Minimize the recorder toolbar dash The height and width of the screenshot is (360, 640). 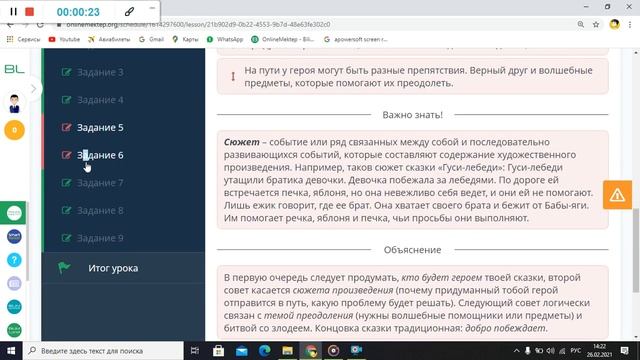(152, 8)
